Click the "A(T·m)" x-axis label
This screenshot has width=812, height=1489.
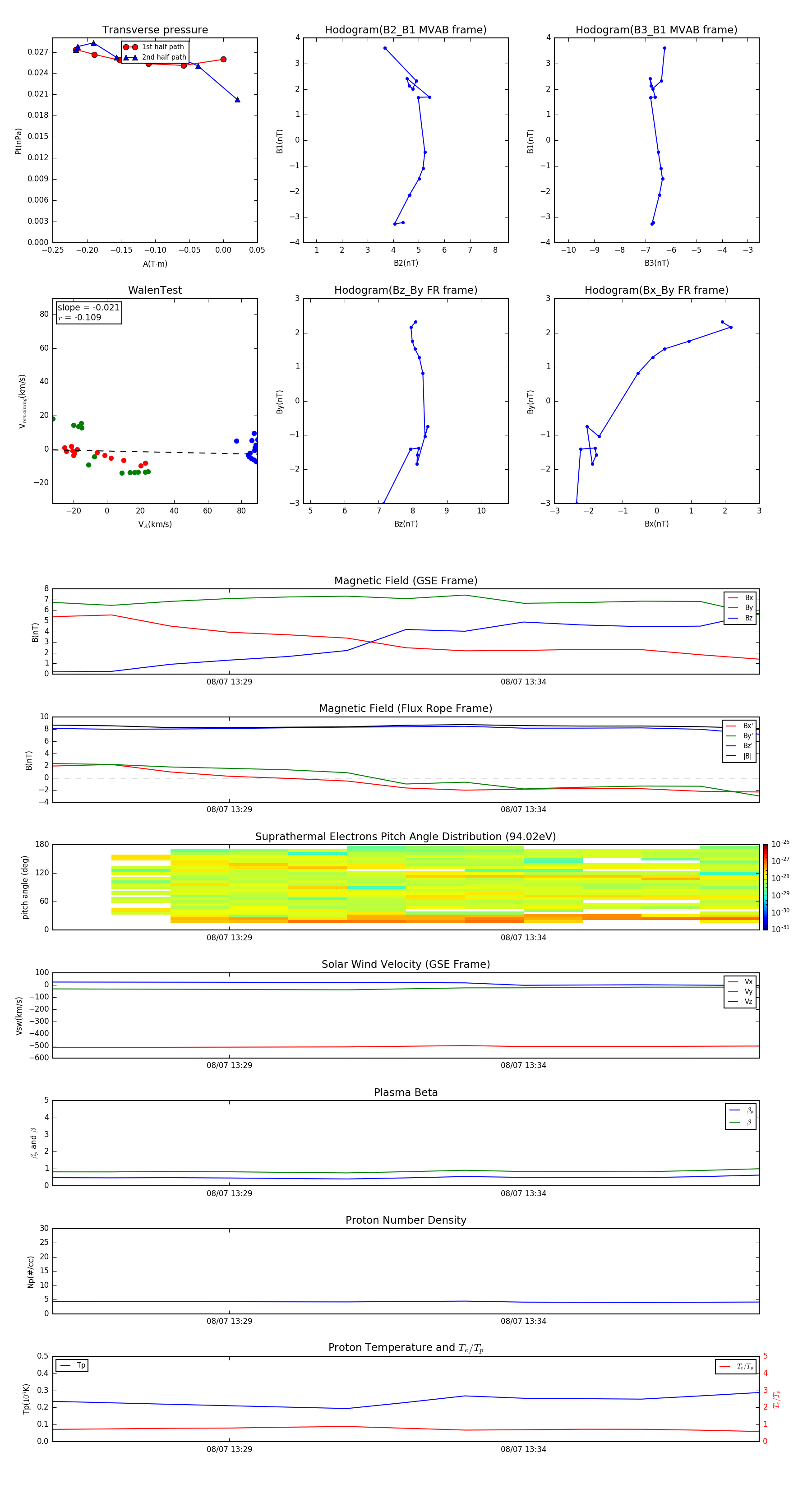click(x=155, y=264)
